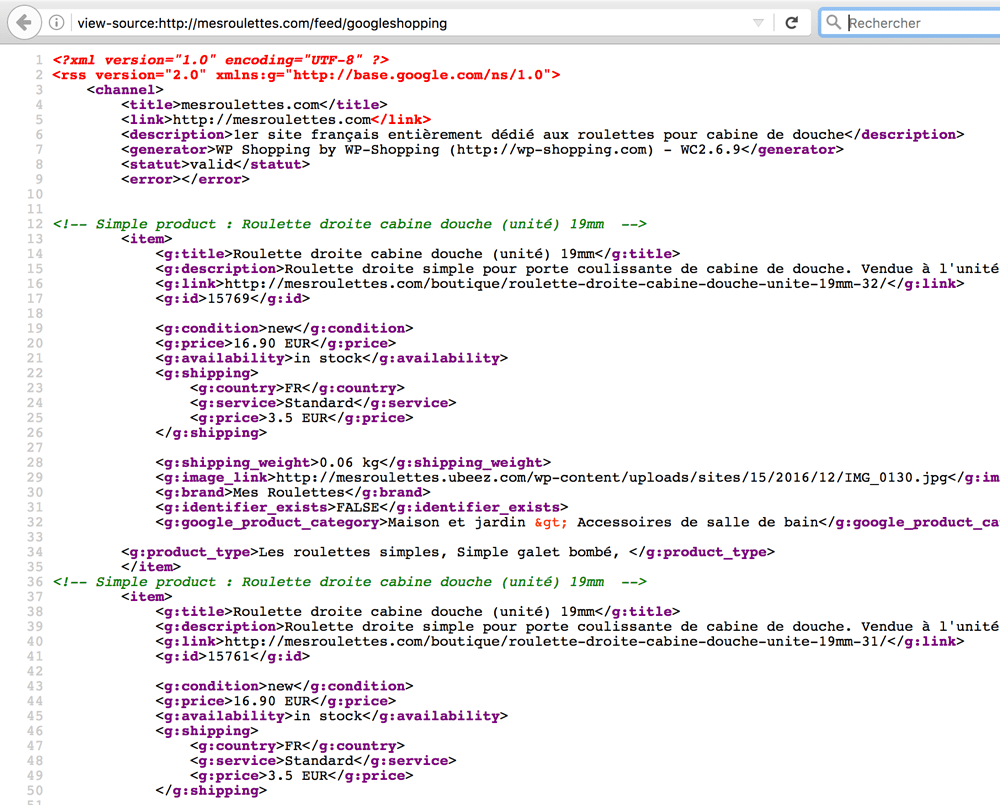Viewport: 1000px width, 805px height.
Task: Click the product id value 15769
Action: point(228,298)
